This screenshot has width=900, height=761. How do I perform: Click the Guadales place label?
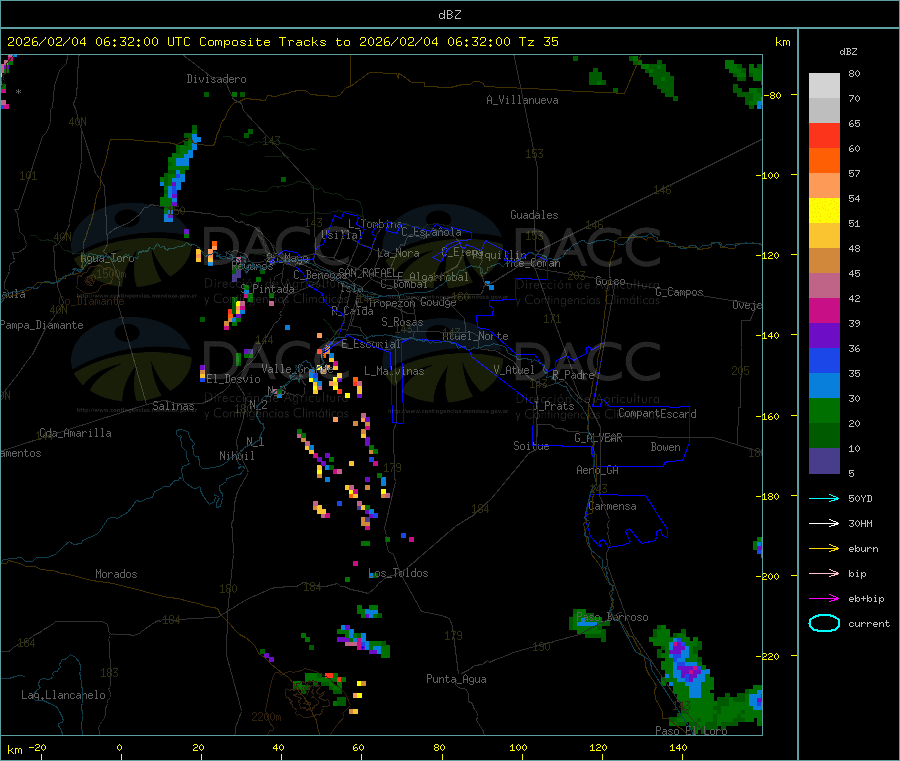[534, 215]
